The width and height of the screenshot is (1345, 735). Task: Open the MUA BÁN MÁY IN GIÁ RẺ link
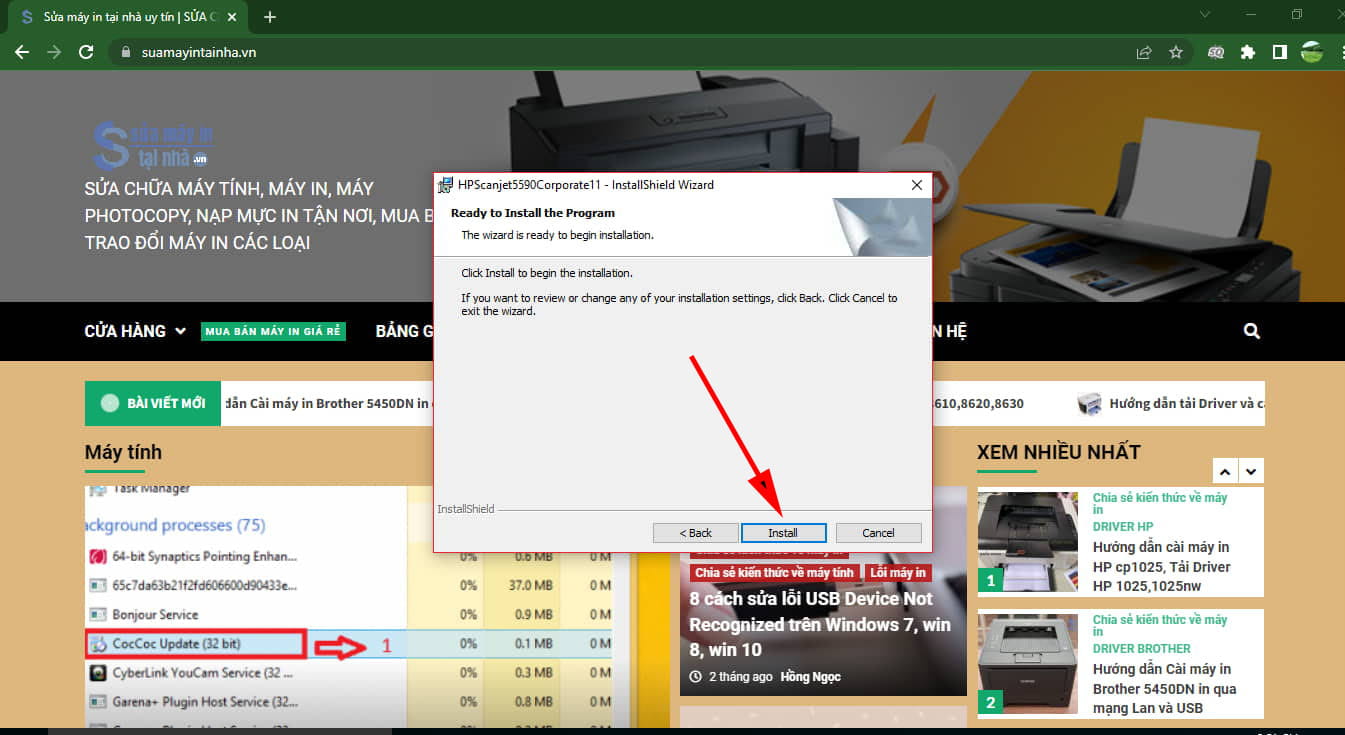coord(274,331)
